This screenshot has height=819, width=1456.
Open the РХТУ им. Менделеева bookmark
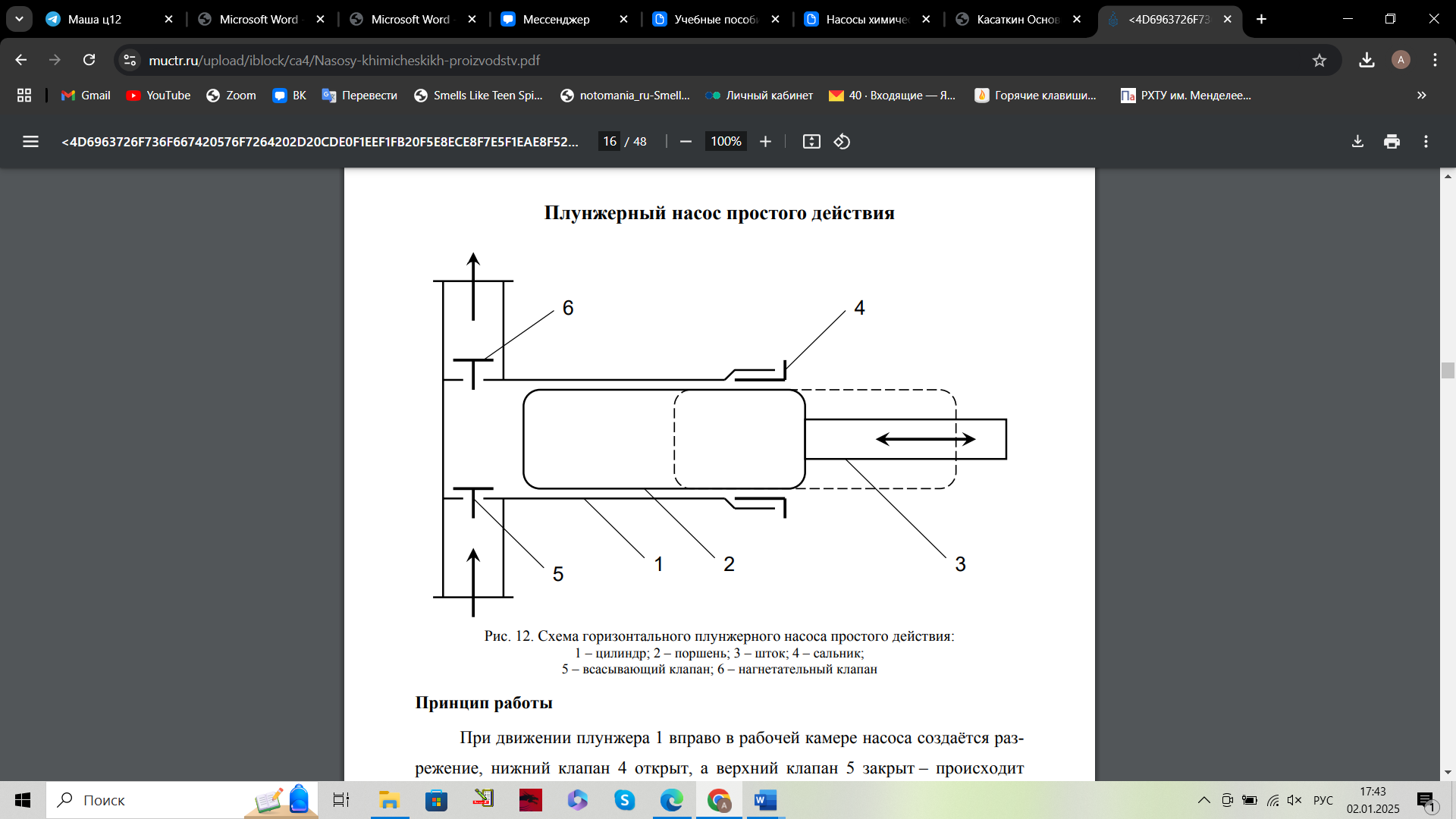(1186, 95)
